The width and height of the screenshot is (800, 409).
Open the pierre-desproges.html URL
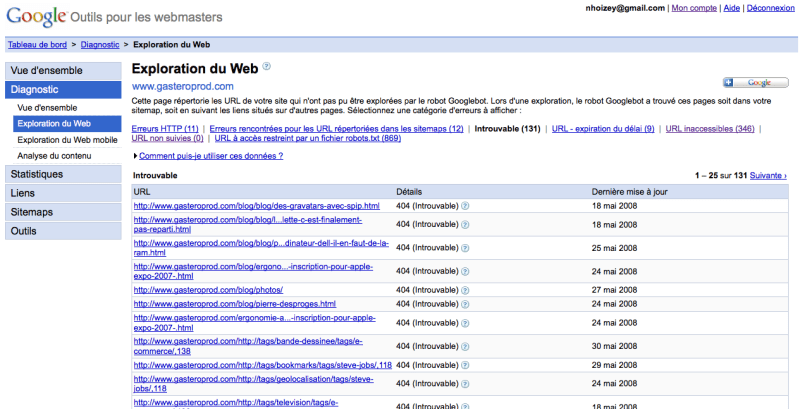235,304
